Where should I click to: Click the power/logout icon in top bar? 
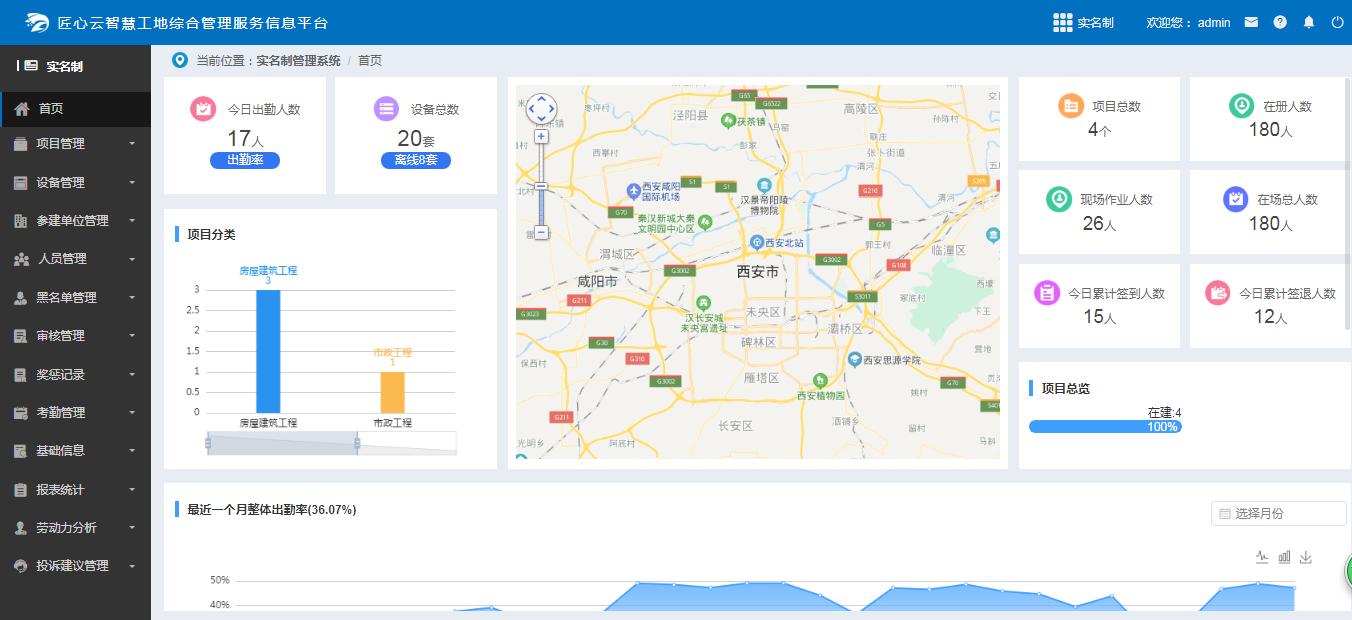click(1337, 21)
